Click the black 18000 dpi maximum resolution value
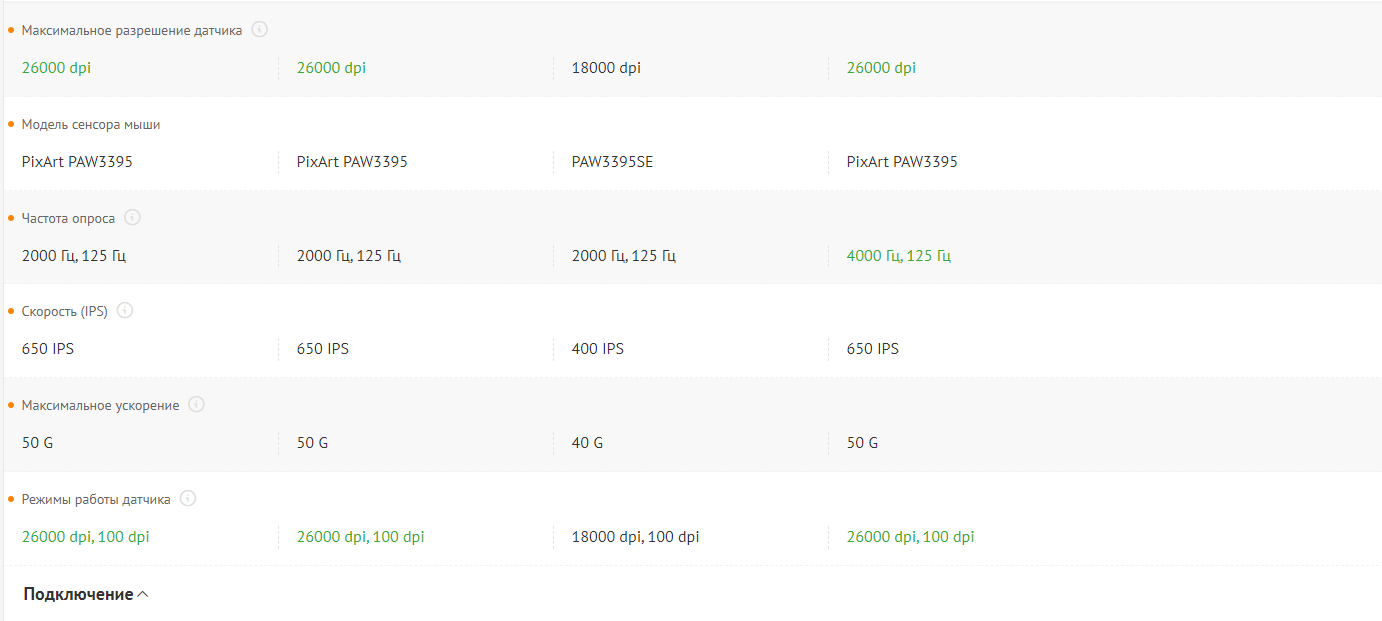Screen dimensions: 1382x621 (606, 68)
